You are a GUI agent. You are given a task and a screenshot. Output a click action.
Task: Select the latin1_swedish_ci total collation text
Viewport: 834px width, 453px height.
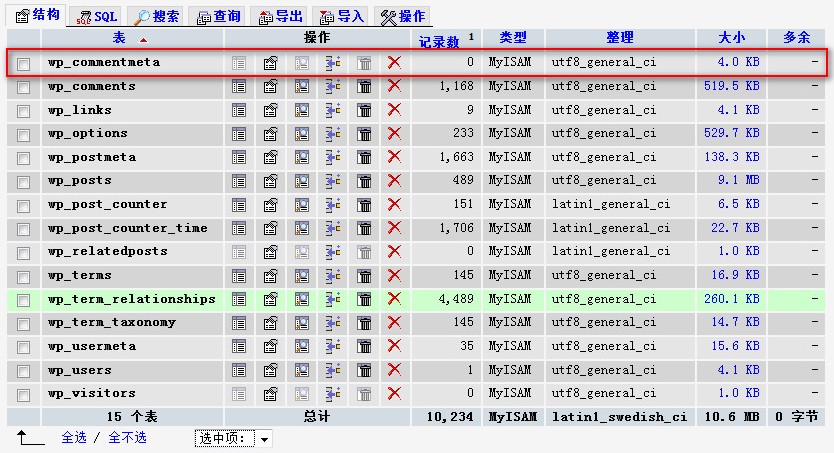(x=620, y=417)
